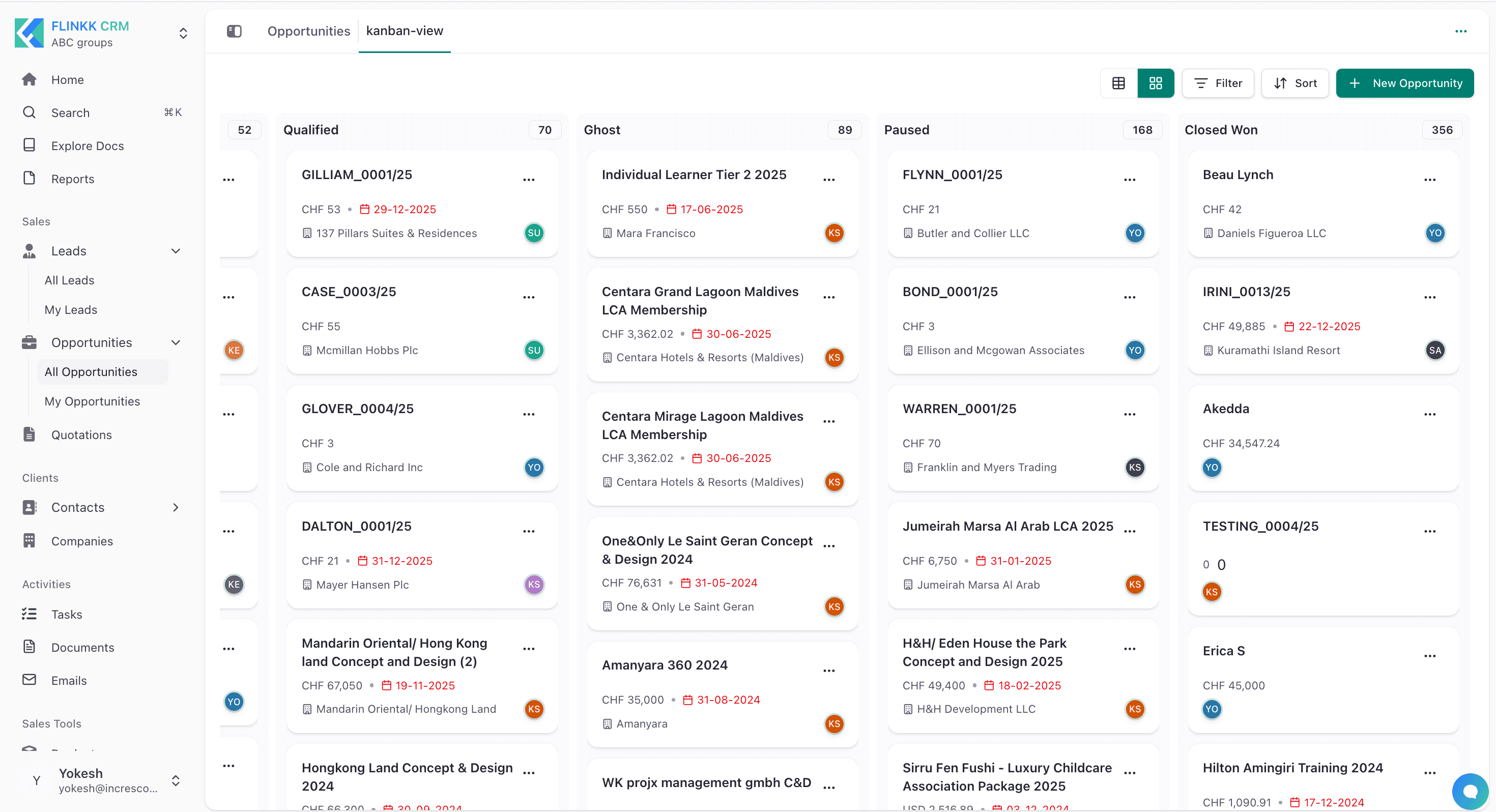Collapse the Opportunities section chevron
The image size is (1496, 812).
click(176, 343)
